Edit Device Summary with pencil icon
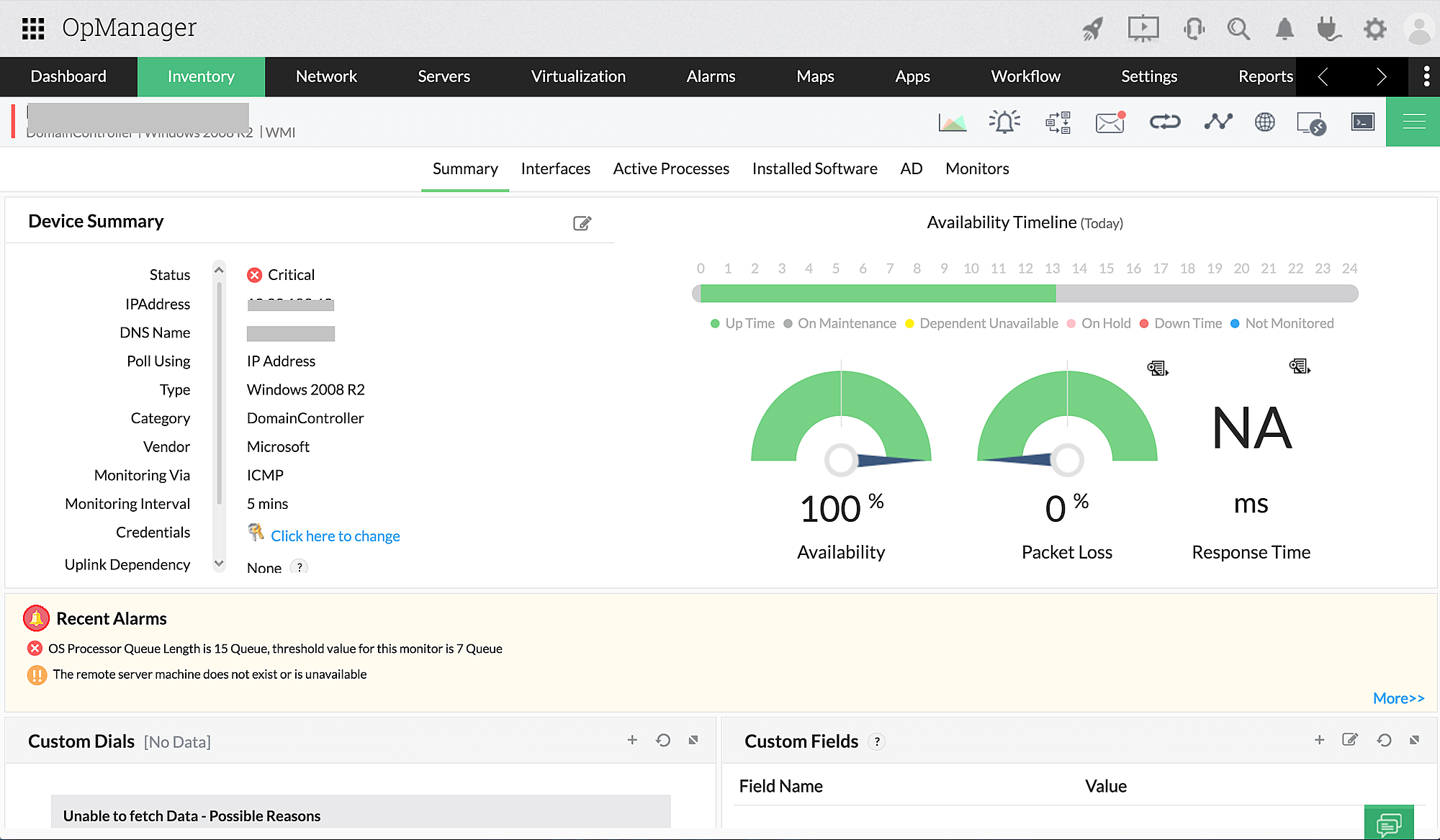The height and width of the screenshot is (840, 1440). 582,223
